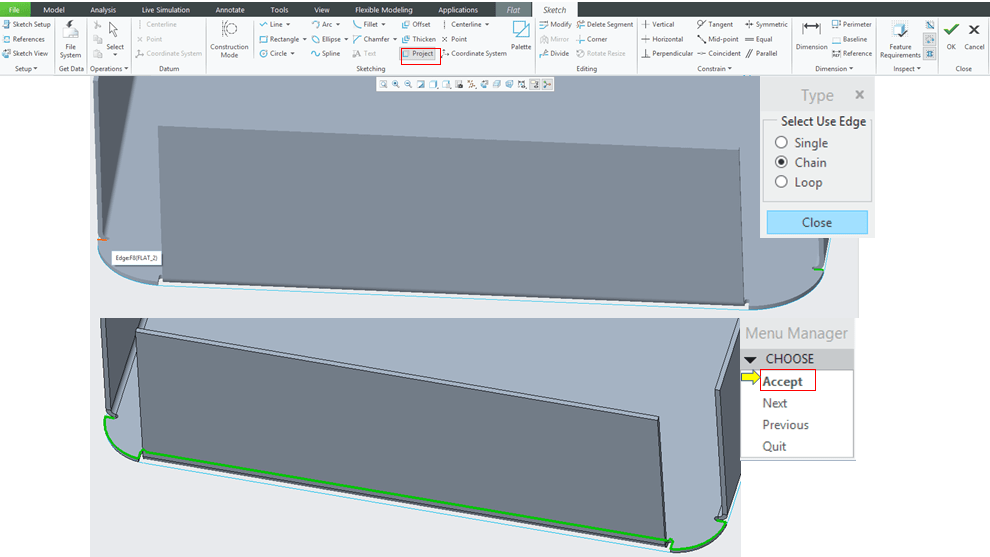
Task: Expand the Rectangle dropdown arrow
Action: 303,39
